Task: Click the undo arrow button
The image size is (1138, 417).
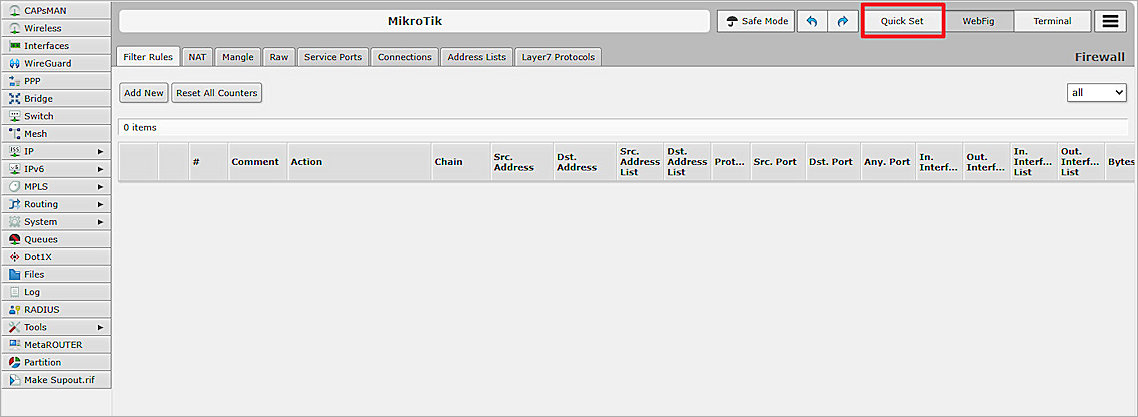Action: point(812,21)
